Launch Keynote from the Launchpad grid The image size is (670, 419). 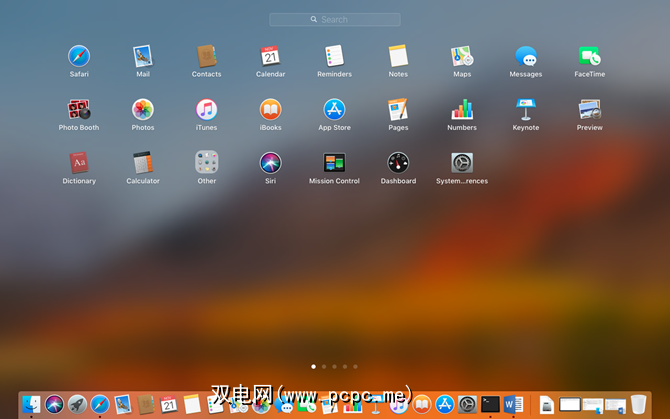[526, 109]
